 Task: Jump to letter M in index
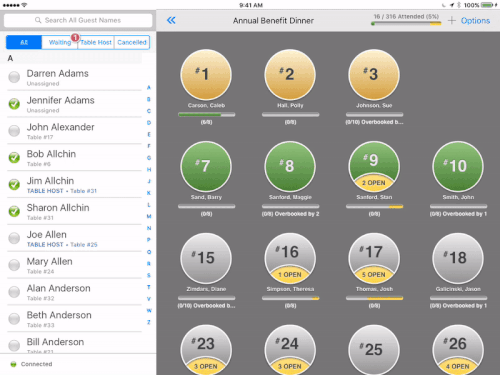click(x=149, y=216)
